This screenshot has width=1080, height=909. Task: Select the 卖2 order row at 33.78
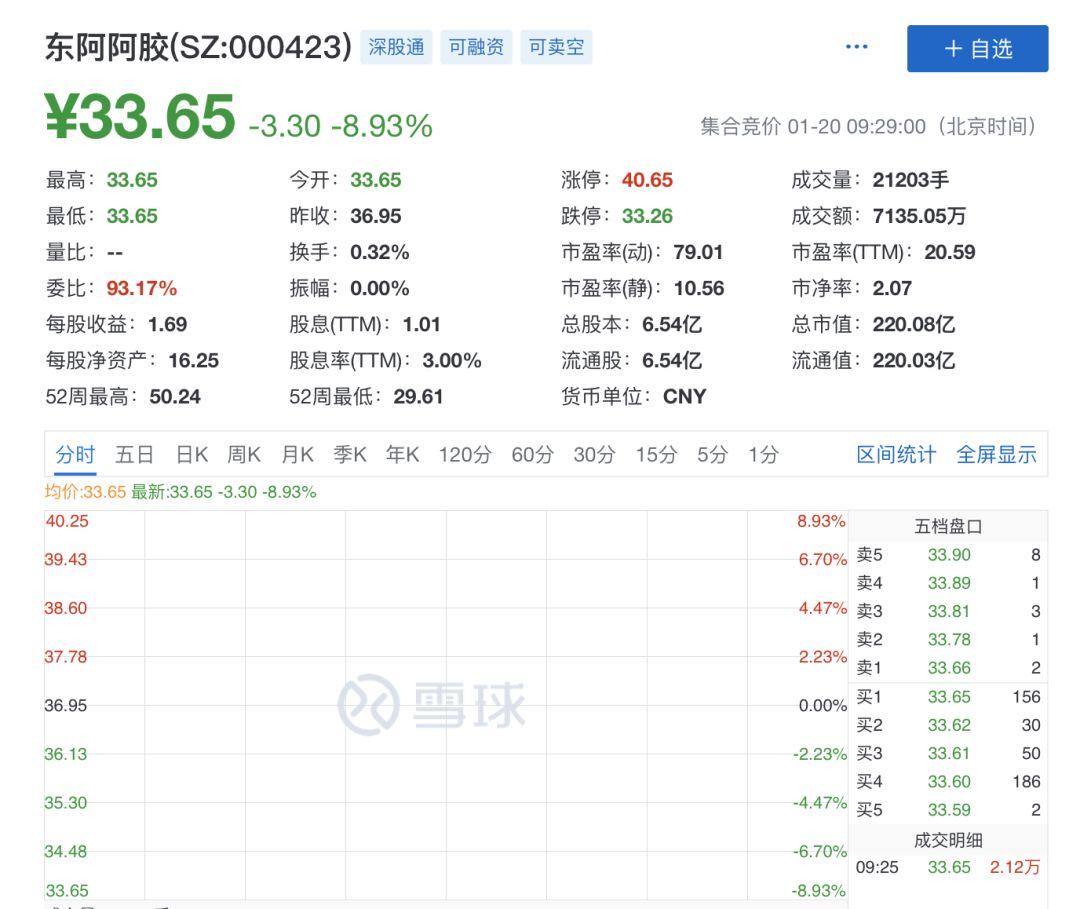(x=948, y=639)
